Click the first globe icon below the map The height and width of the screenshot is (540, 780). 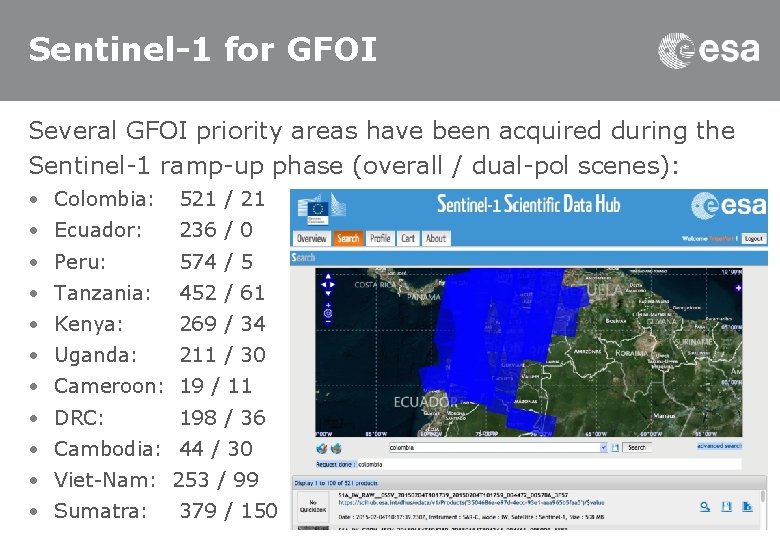322,449
